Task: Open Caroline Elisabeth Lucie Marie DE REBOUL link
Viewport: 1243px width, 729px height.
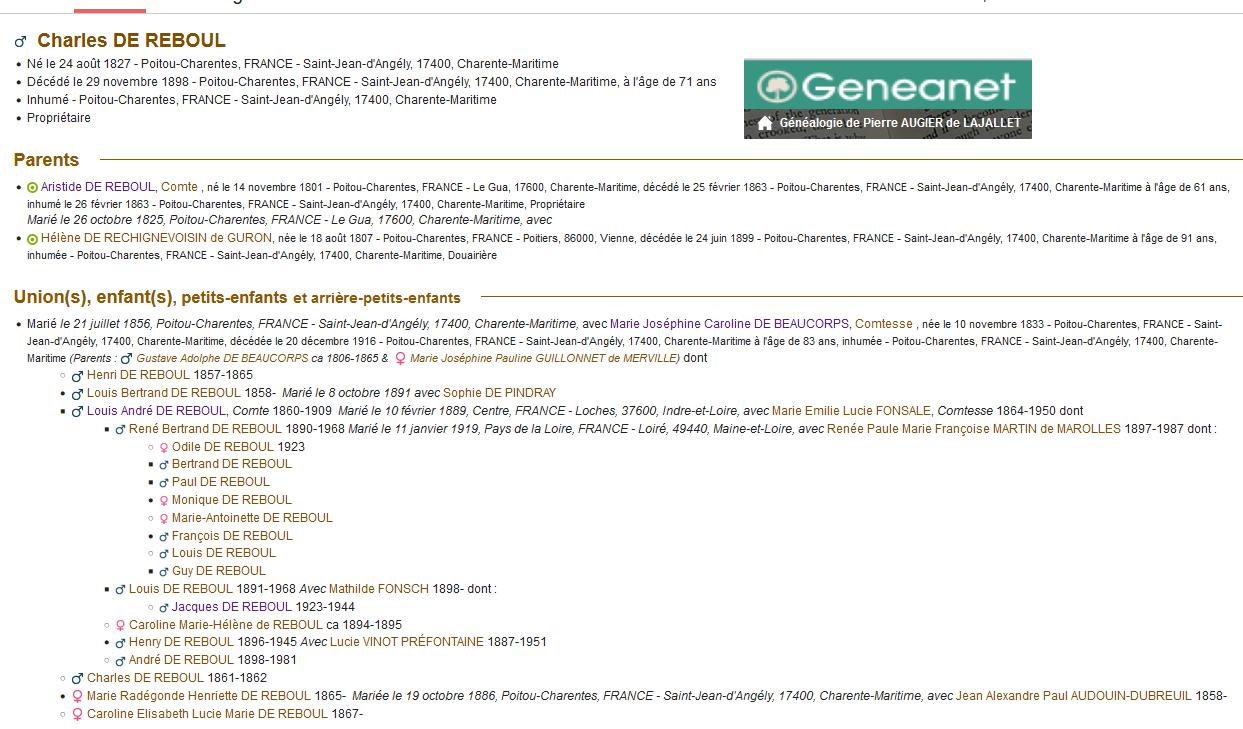Action: pyautogui.click(x=207, y=714)
